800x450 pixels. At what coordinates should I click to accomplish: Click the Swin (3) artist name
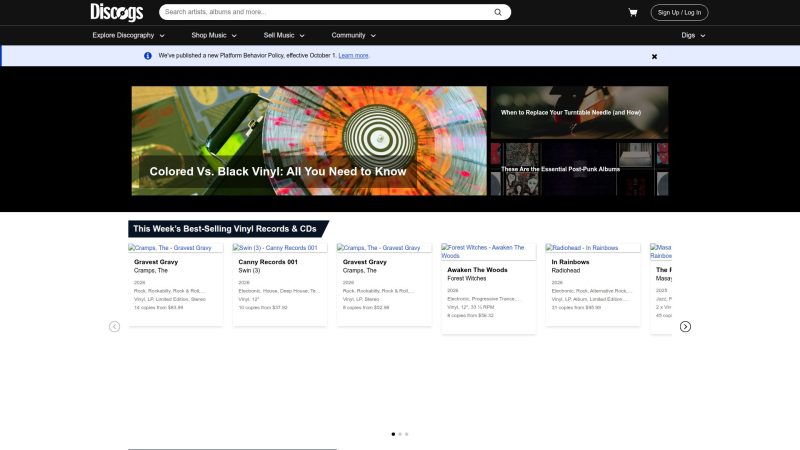pyautogui.click(x=249, y=270)
